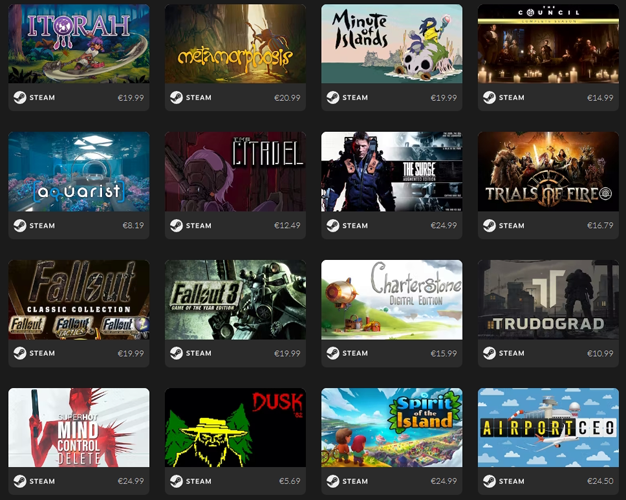Select the Steam icon under Minute of Islands
626x500 pixels.
[x=333, y=97]
